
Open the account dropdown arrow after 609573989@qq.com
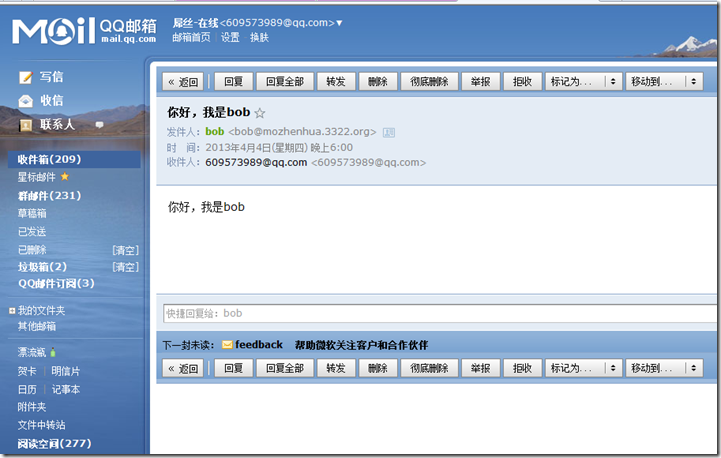click(x=339, y=23)
